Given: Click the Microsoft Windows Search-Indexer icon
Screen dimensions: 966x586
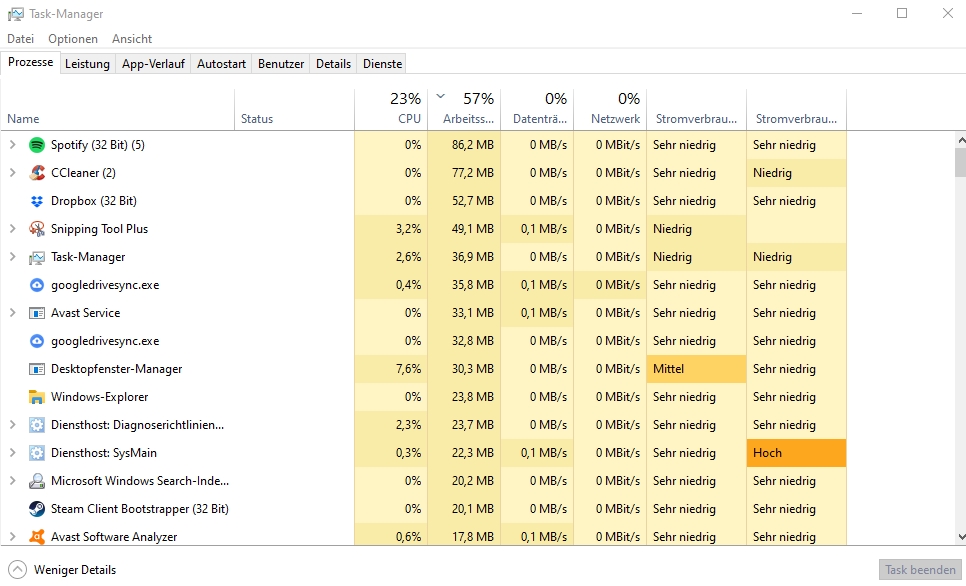Looking at the screenshot, I should pos(37,481).
